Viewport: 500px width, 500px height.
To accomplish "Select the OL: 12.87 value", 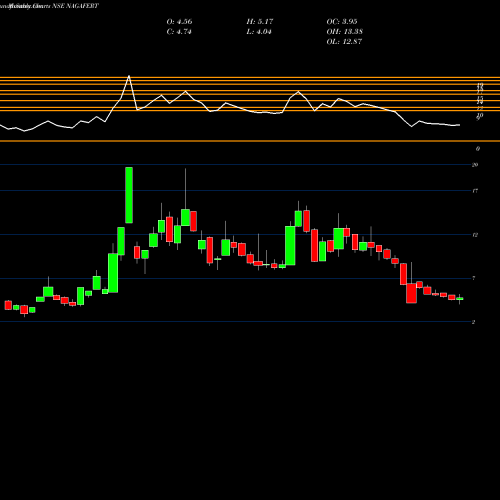I will point(344,42).
